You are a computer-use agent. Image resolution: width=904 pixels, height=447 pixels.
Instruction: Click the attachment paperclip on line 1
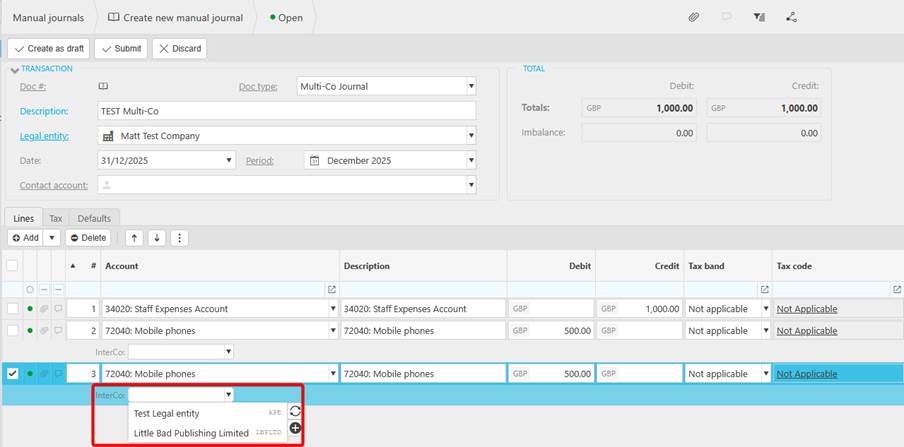point(44,309)
